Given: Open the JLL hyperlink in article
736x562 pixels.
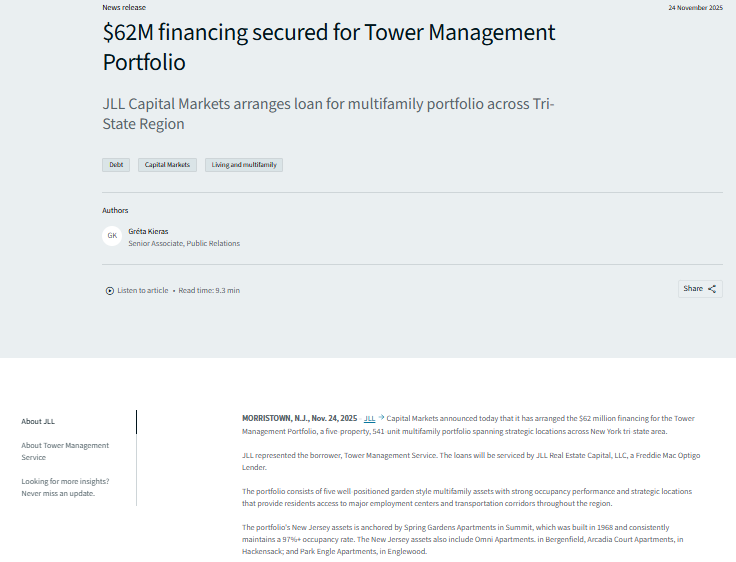Looking at the screenshot, I should pyautogui.click(x=369, y=418).
